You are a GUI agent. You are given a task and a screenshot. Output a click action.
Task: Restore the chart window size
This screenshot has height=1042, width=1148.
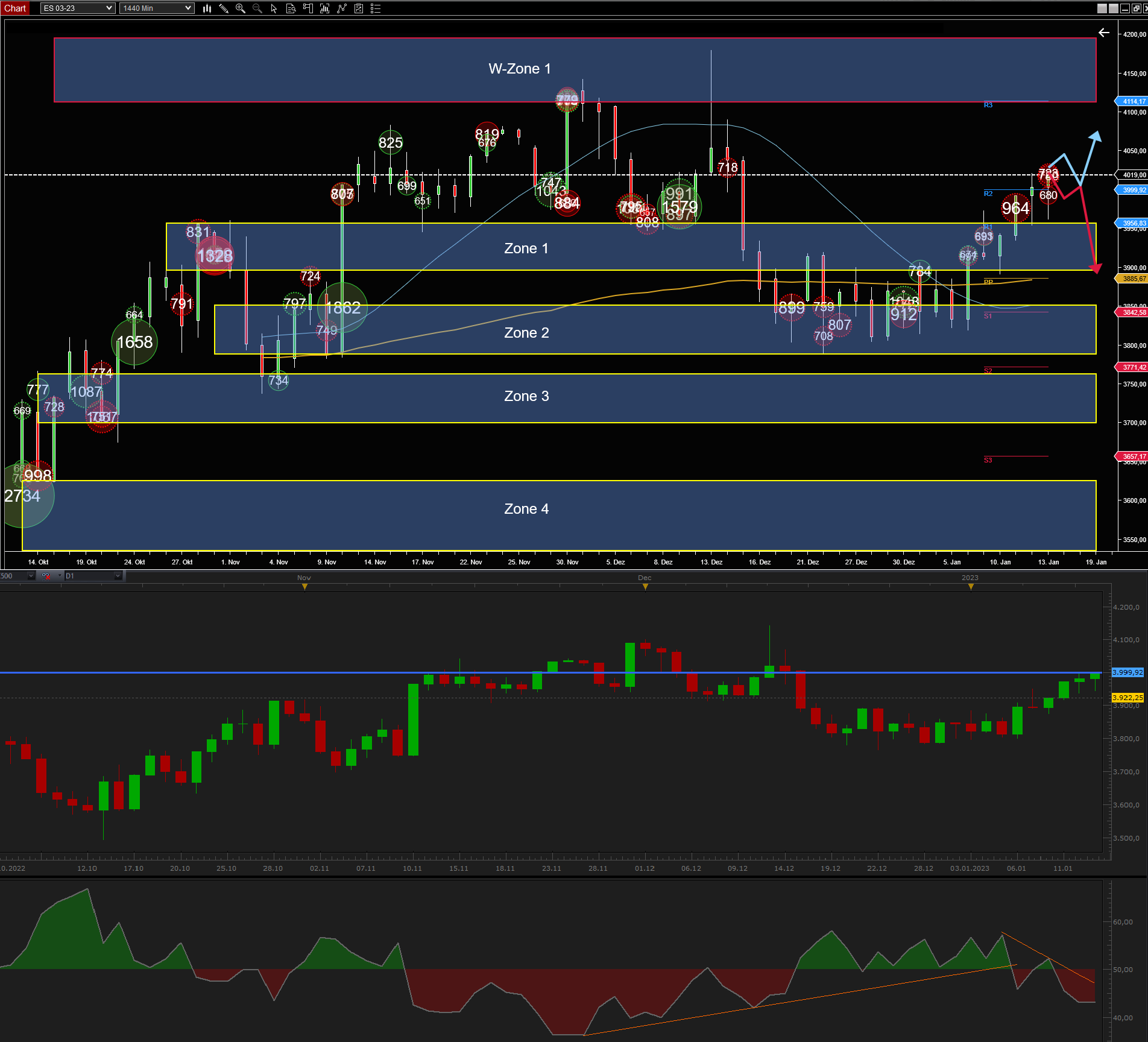tap(1137, 8)
